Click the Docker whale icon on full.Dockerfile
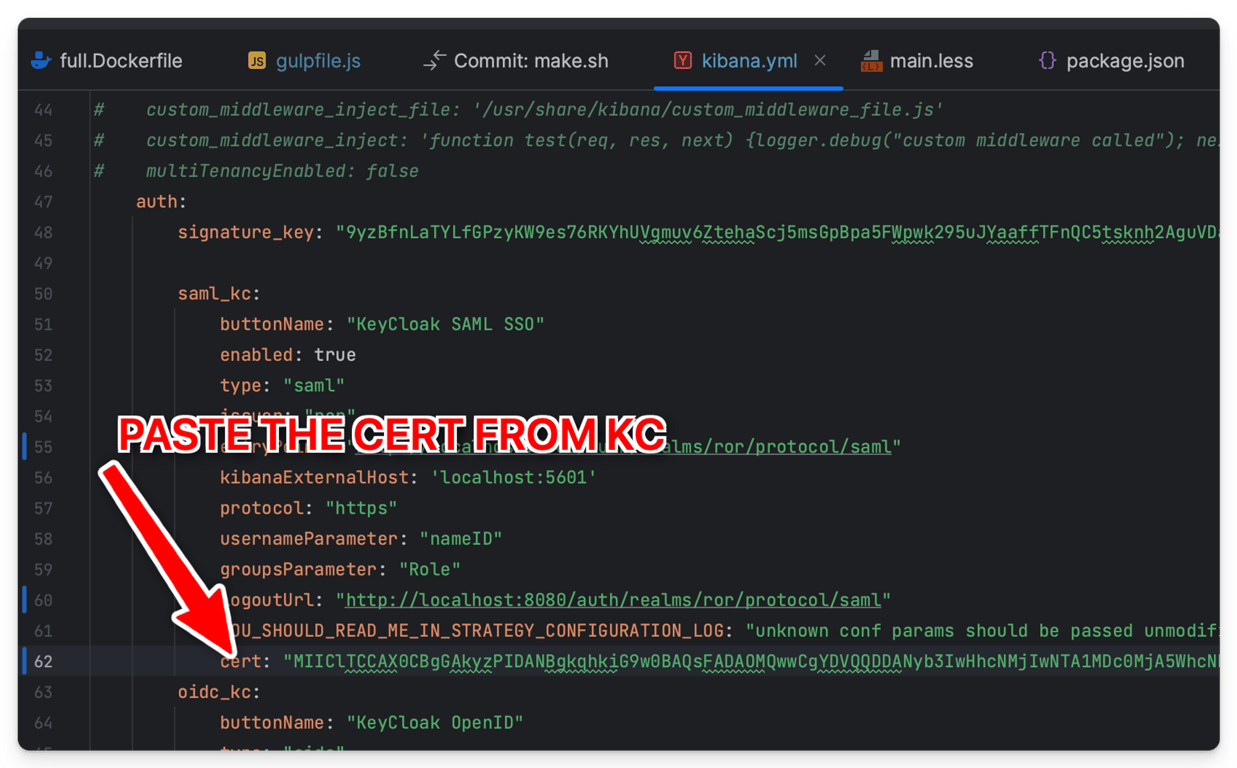The width and height of the screenshot is (1237, 768). pos(41,61)
